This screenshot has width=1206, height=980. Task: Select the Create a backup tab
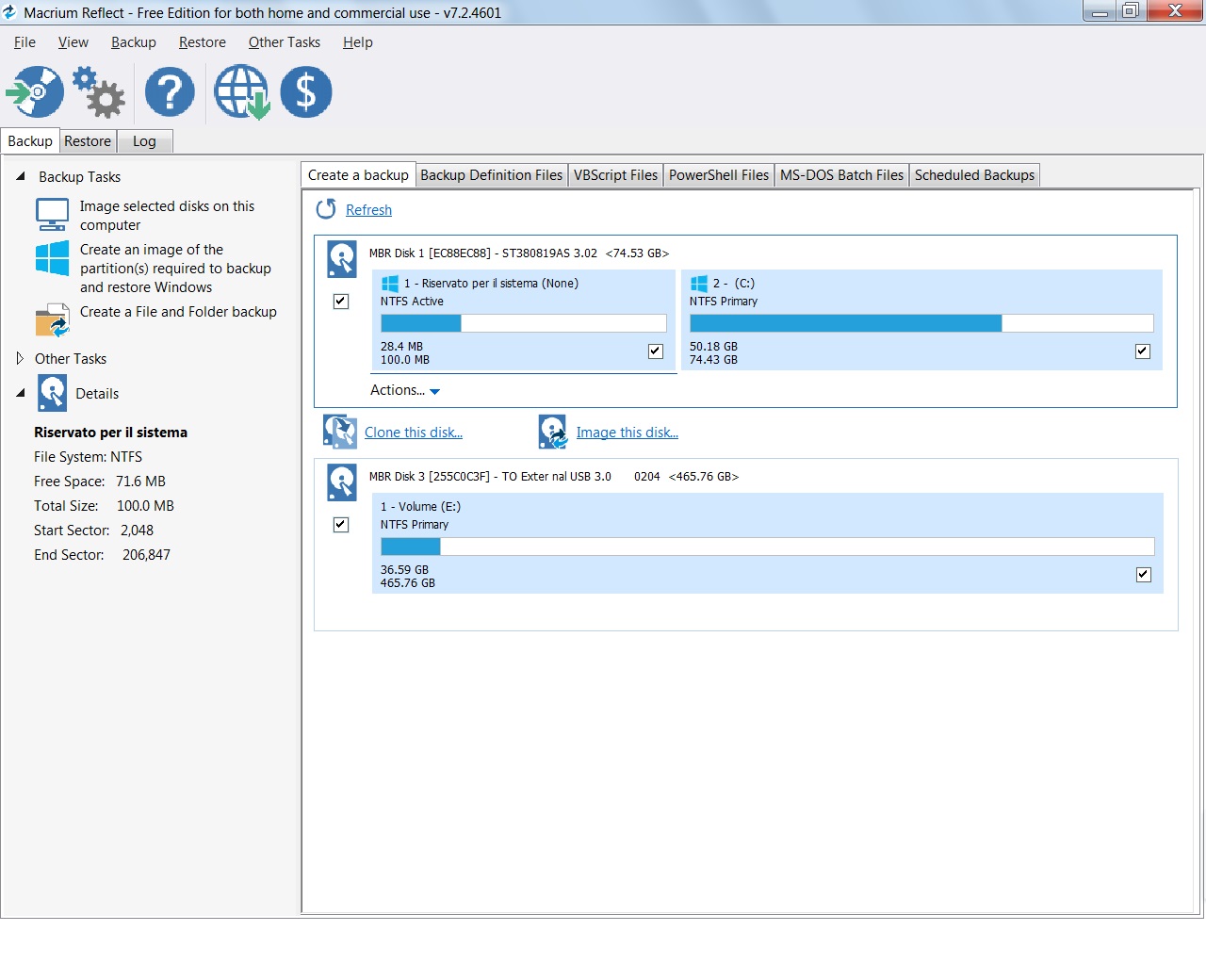[358, 175]
